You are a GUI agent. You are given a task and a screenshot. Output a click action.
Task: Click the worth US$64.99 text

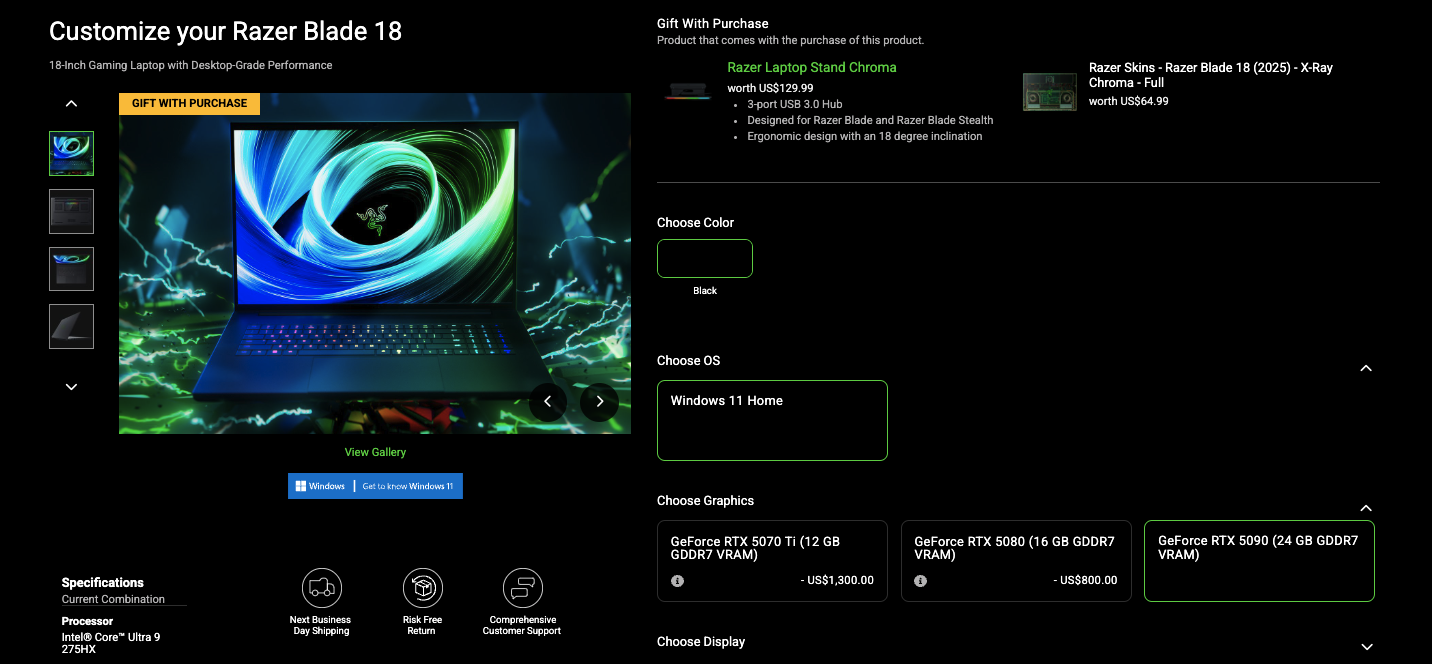click(x=1129, y=101)
